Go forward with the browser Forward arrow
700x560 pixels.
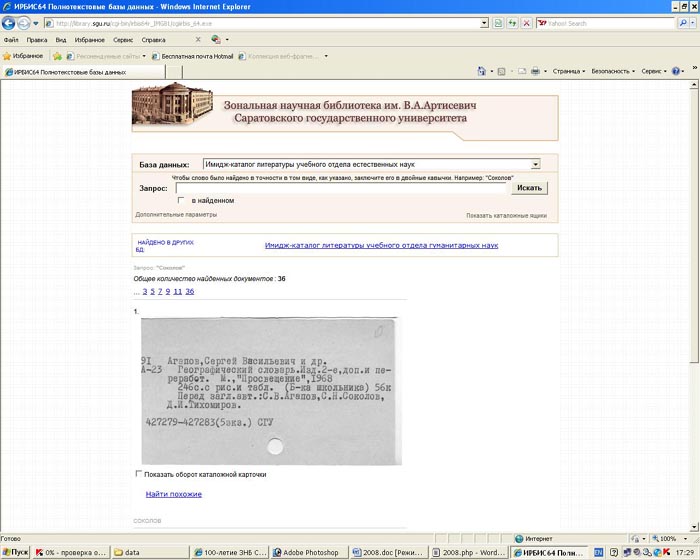[x=24, y=23]
